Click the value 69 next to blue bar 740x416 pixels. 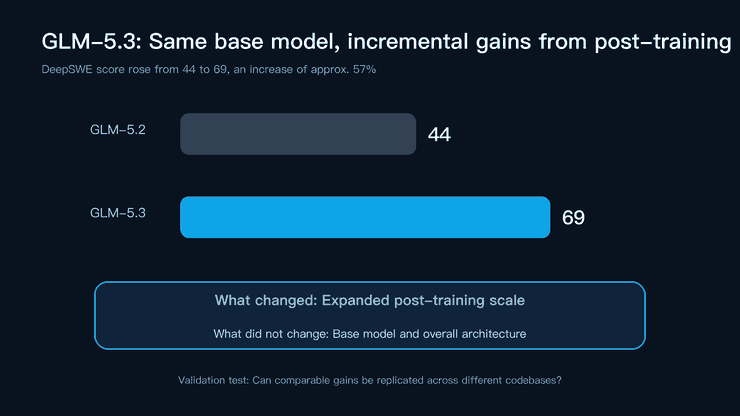click(x=573, y=218)
